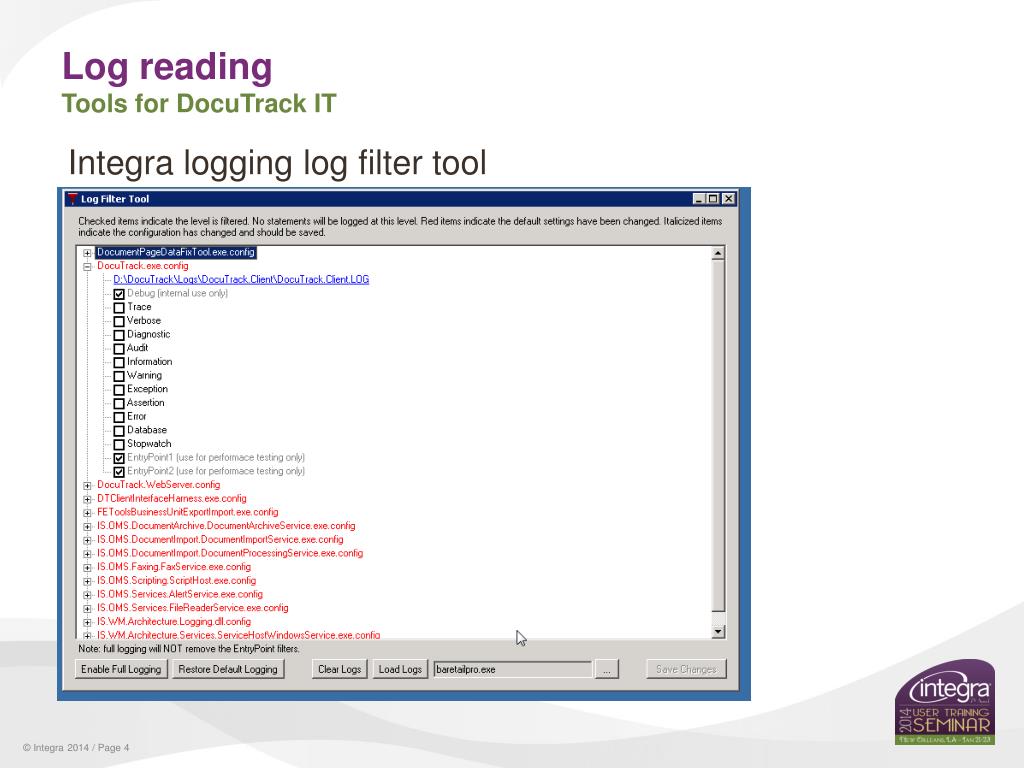Click the baretailpro.exe text field
The image size is (1024, 768).
pyautogui.click(x=511, y=669)
